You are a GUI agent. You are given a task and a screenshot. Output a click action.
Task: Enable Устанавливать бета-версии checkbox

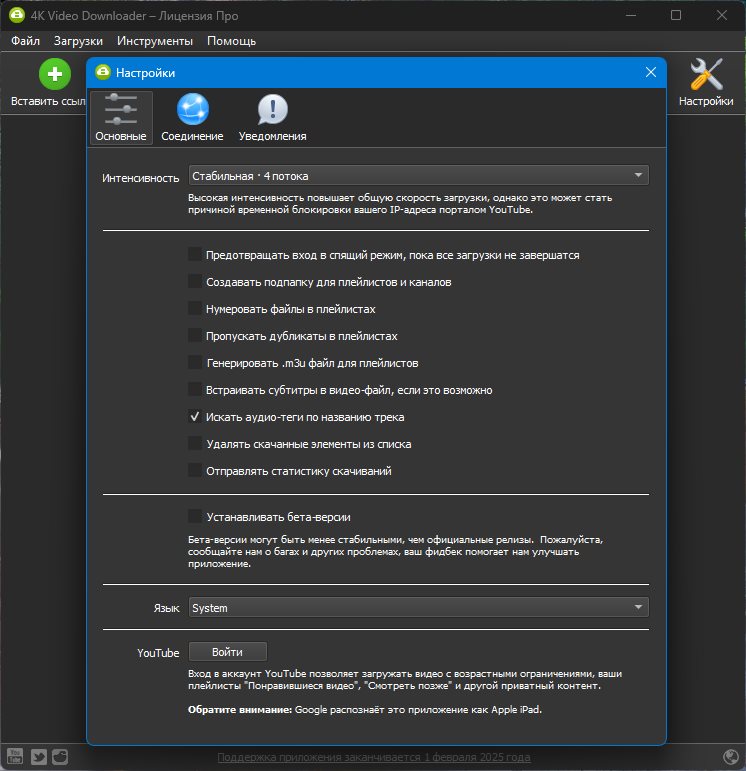pos(195,516)
